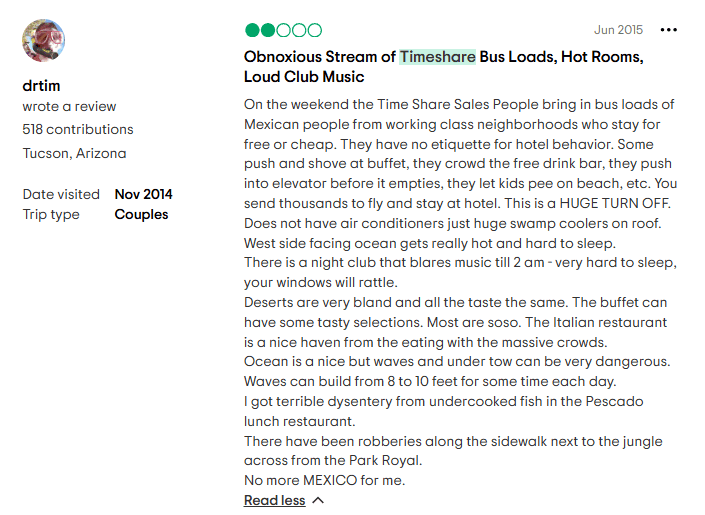Open the drtim username profile link
This screenshot has height=515, width=705.
coord(41,86)
